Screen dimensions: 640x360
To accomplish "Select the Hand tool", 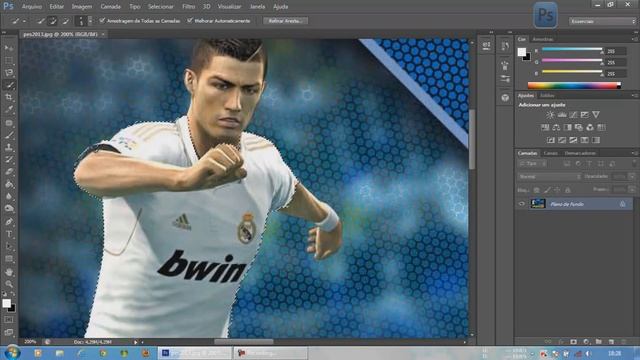I will (9, 272).
